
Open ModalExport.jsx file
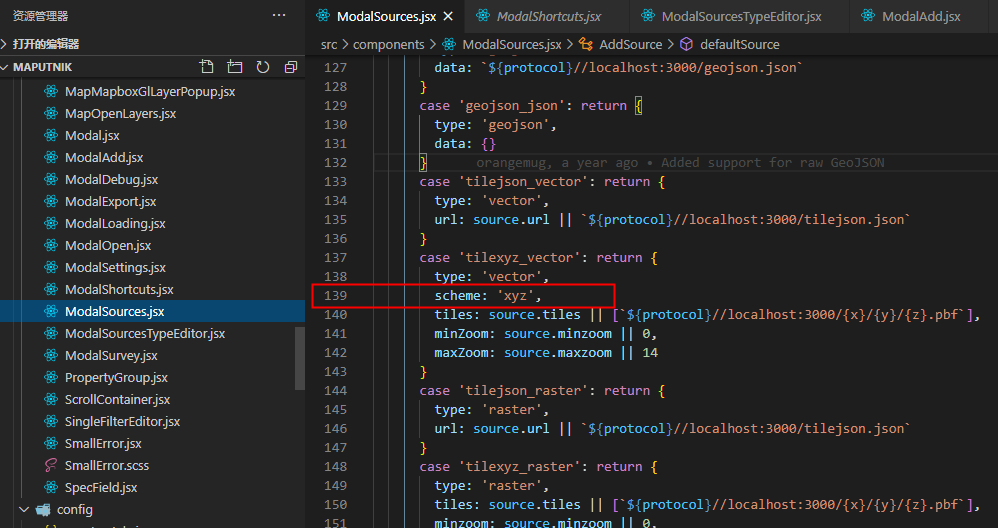click(x=110, y=202)
